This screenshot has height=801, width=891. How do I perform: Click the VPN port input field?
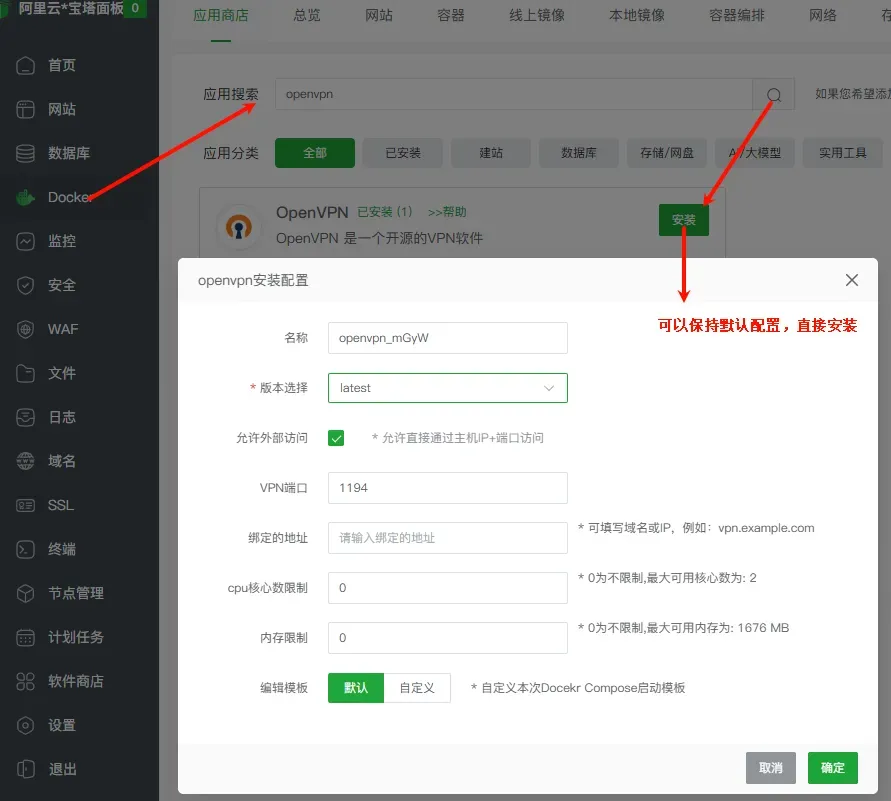[447, 488]
